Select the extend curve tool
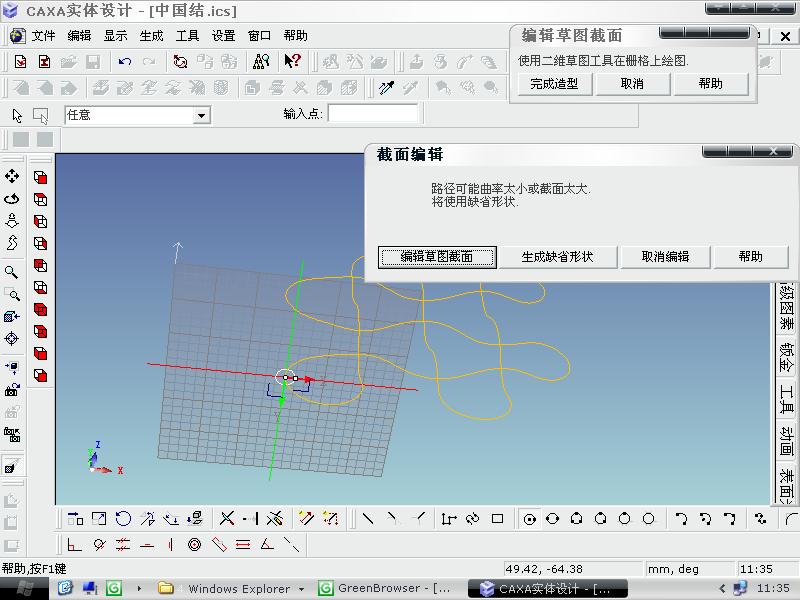 [252, 519]
